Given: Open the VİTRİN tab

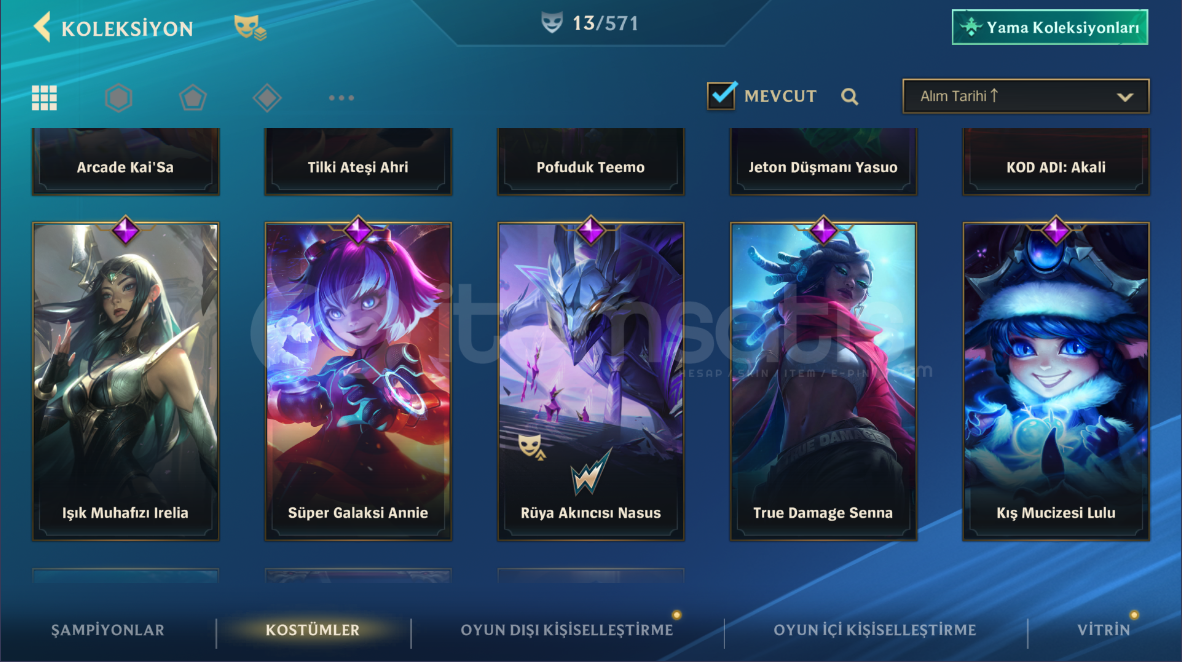Looking at the screenshot, I should point(1104,630).
